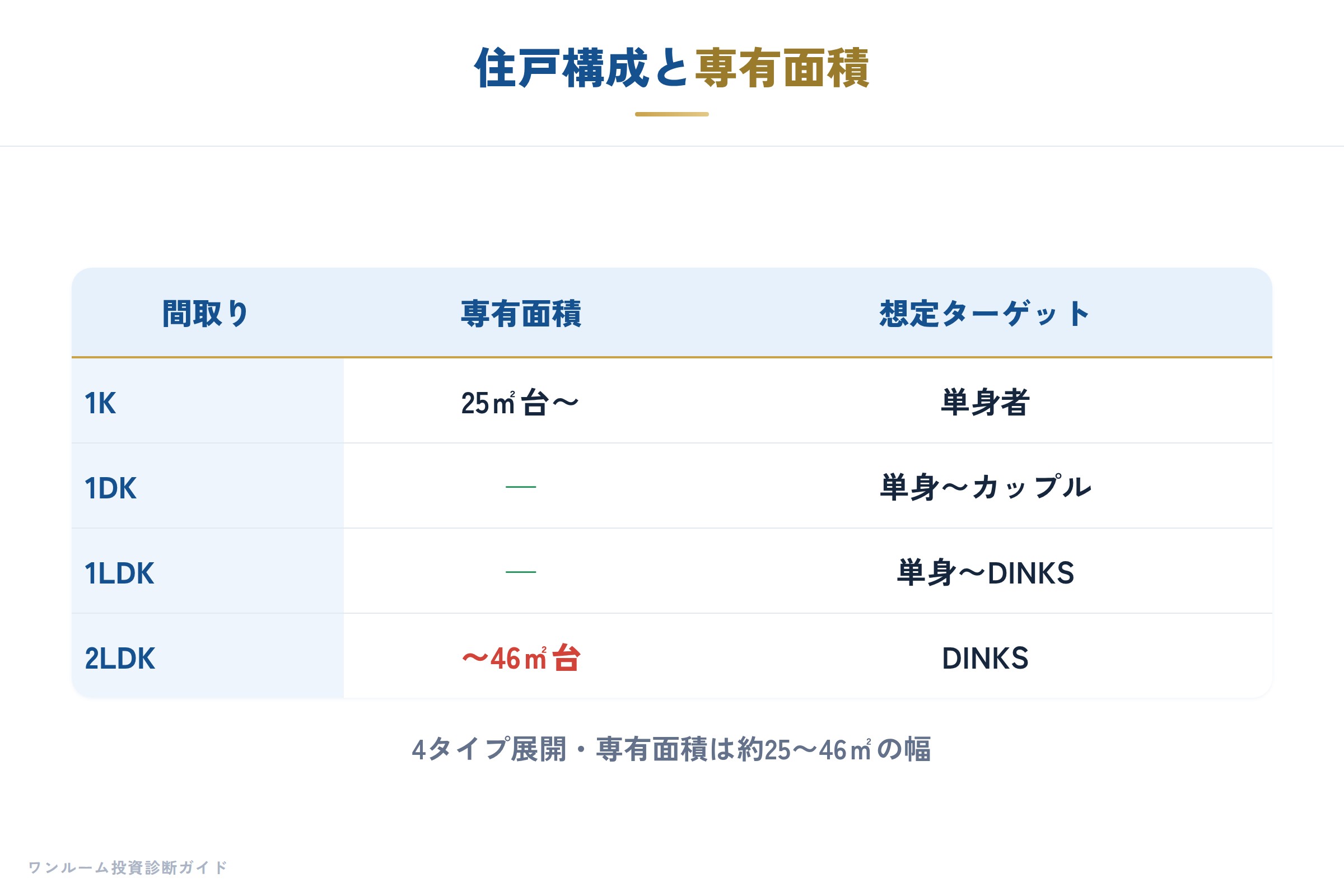Click the gold 専有面積 part of the title

coord(782,68)
